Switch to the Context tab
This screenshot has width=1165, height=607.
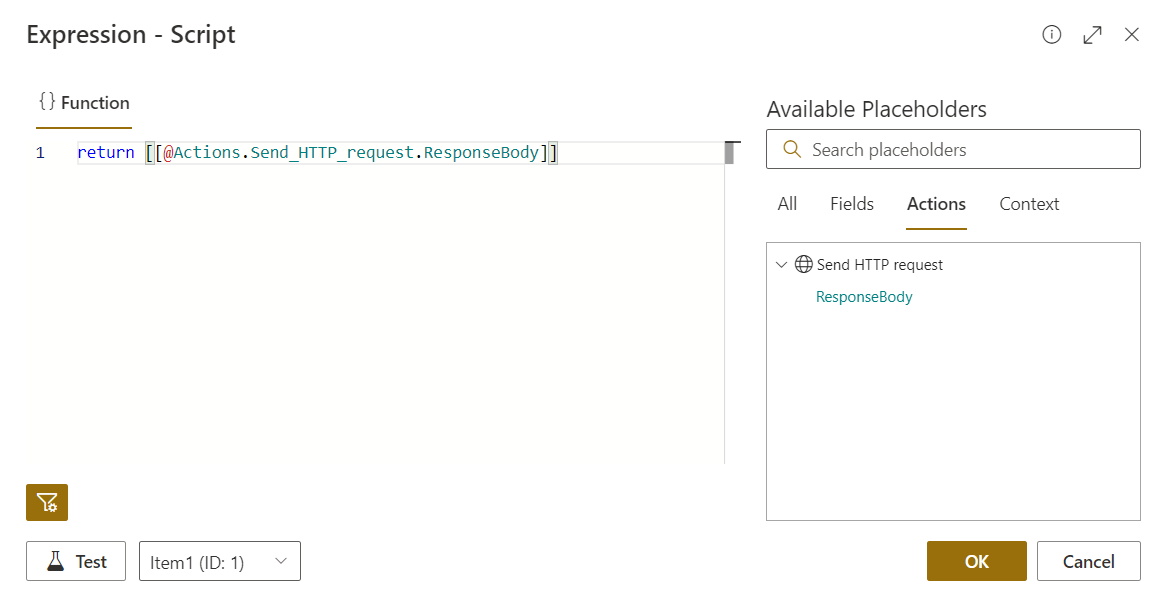coord(1028,204)
